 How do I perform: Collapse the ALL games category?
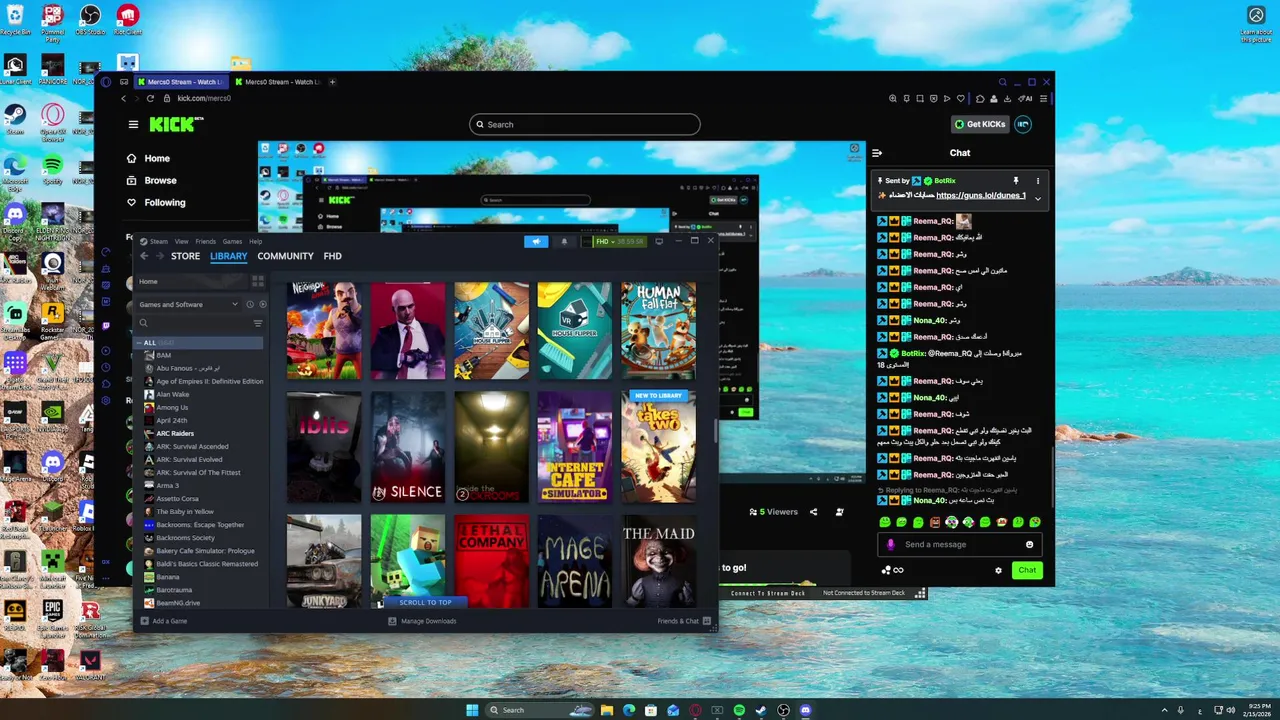coord(140,343)
